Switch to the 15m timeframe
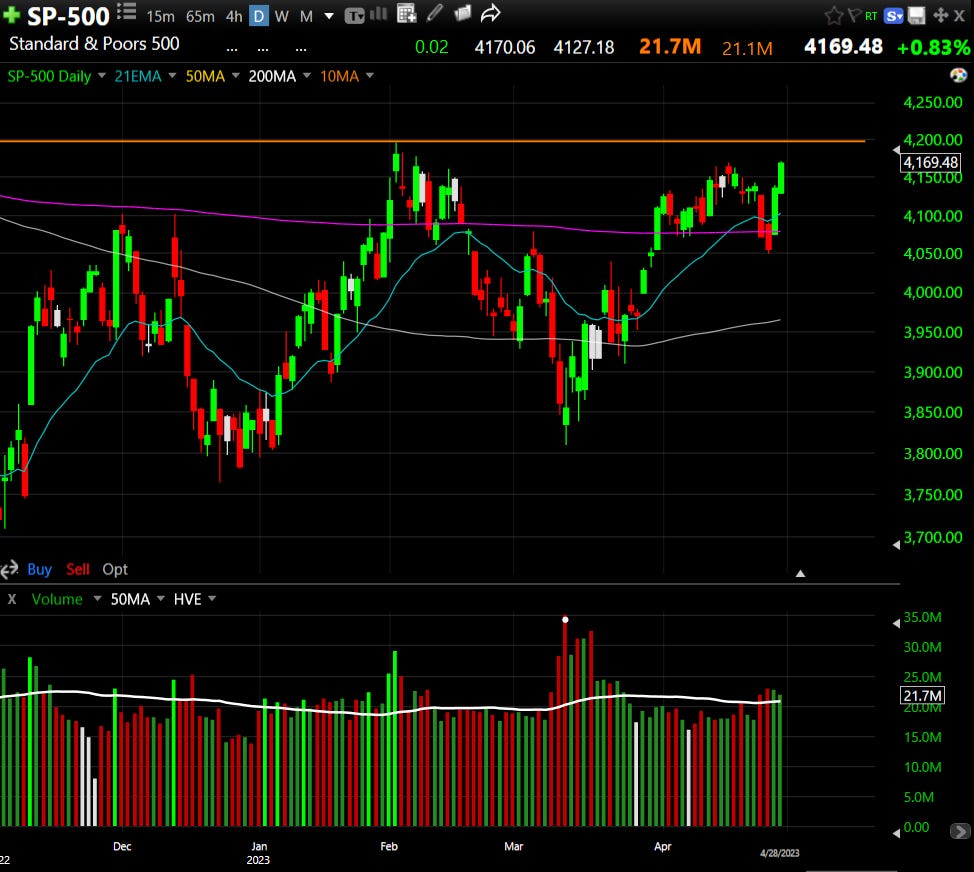974x872 pixels. click(x=160, y=17)
